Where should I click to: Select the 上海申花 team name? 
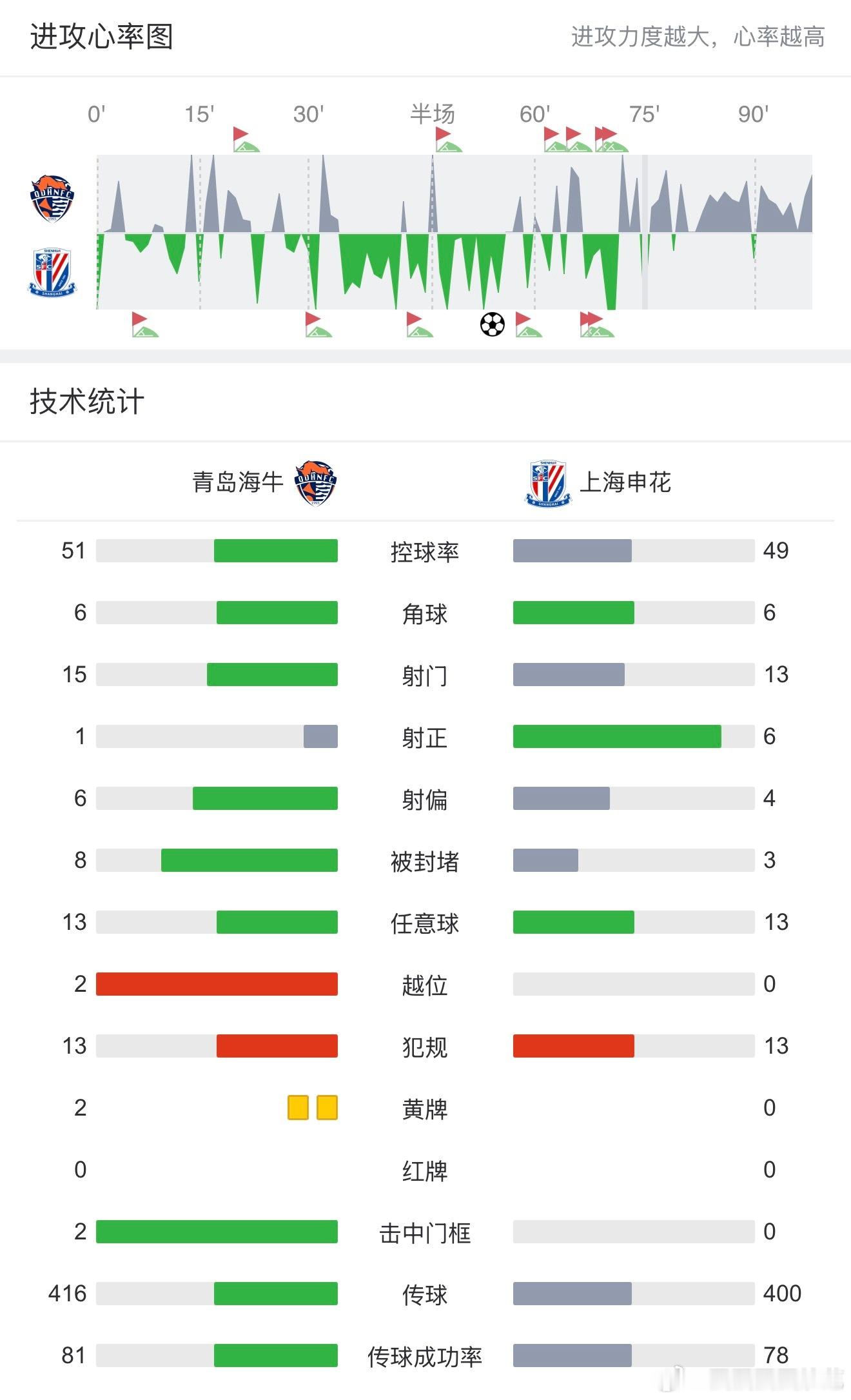point(625,482)
